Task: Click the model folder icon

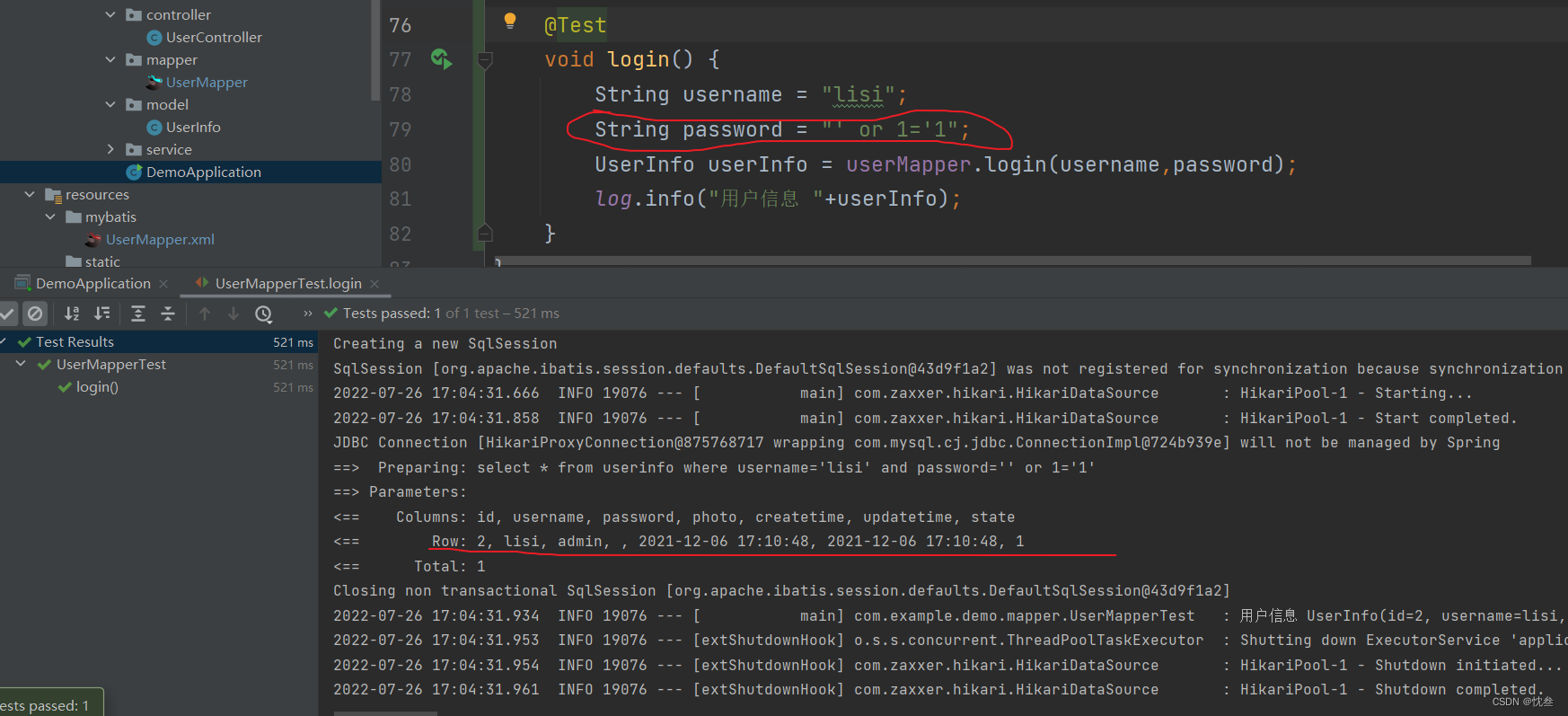Action: pyautogui.click(x=134, y=104)
